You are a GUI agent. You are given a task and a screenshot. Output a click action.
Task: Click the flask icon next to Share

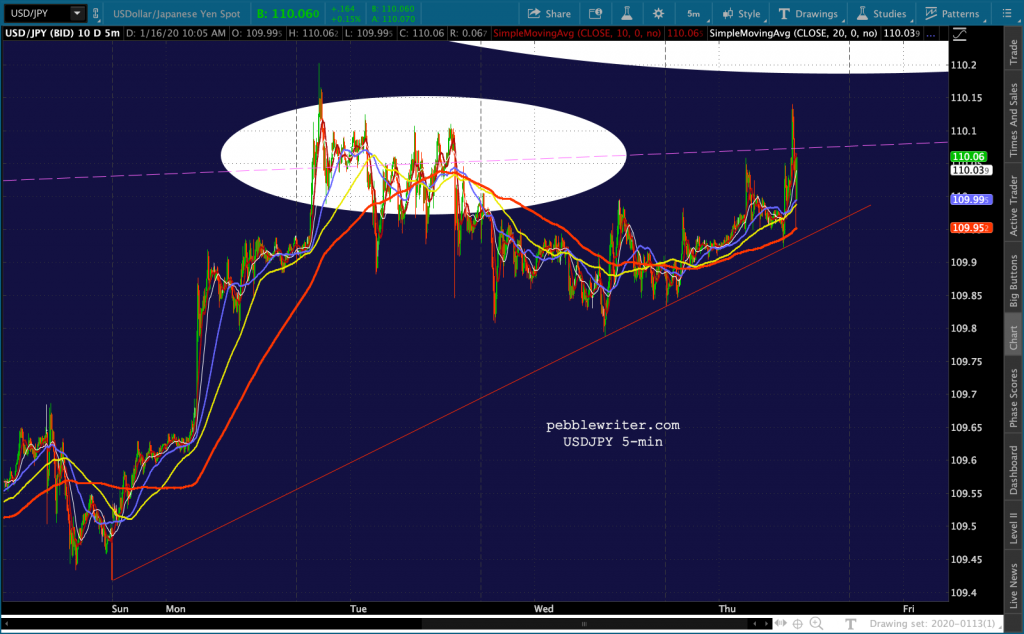(x=627, y=14)
